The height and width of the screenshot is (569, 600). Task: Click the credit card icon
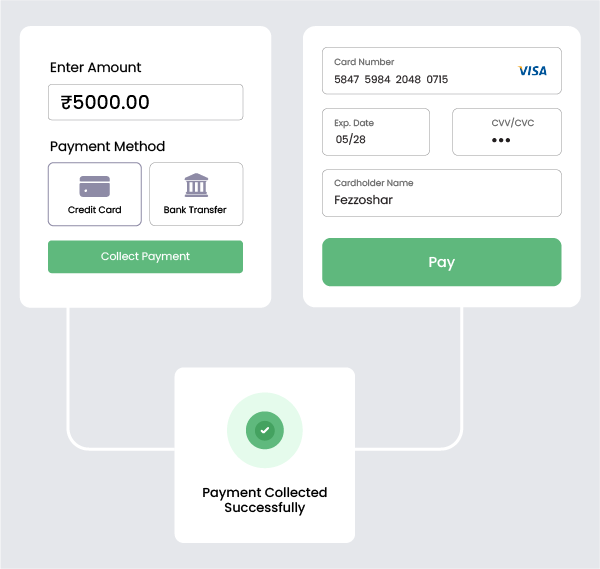coord(95,186)
